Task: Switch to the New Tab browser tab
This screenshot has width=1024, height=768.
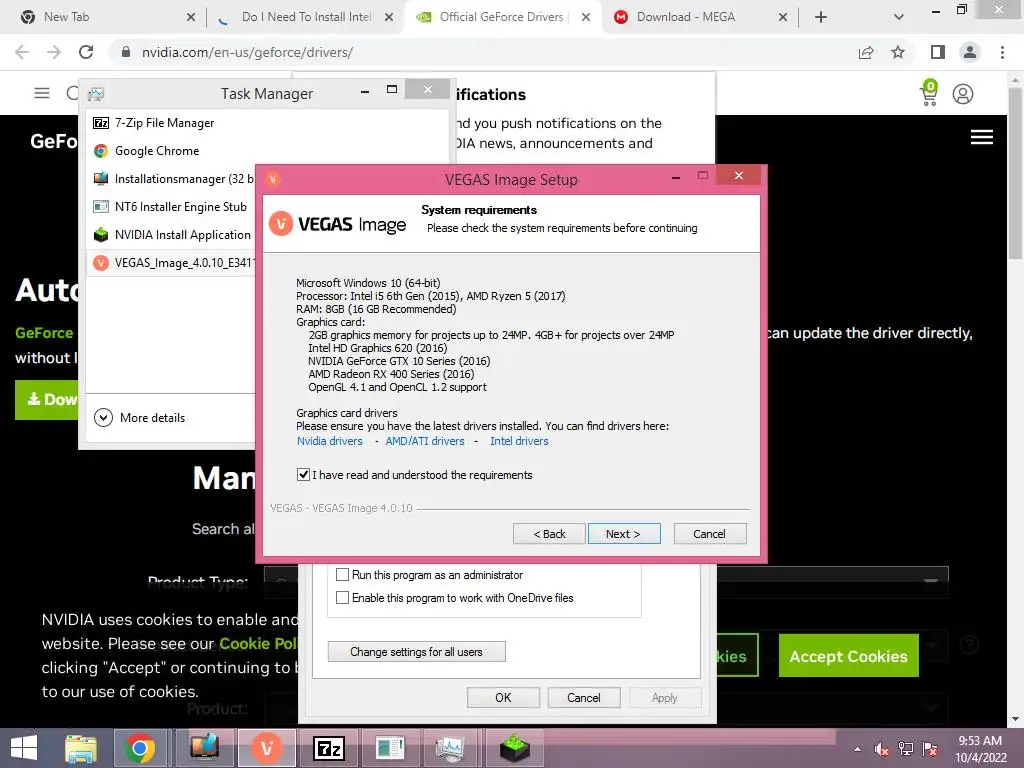Action: coord(104,17)
